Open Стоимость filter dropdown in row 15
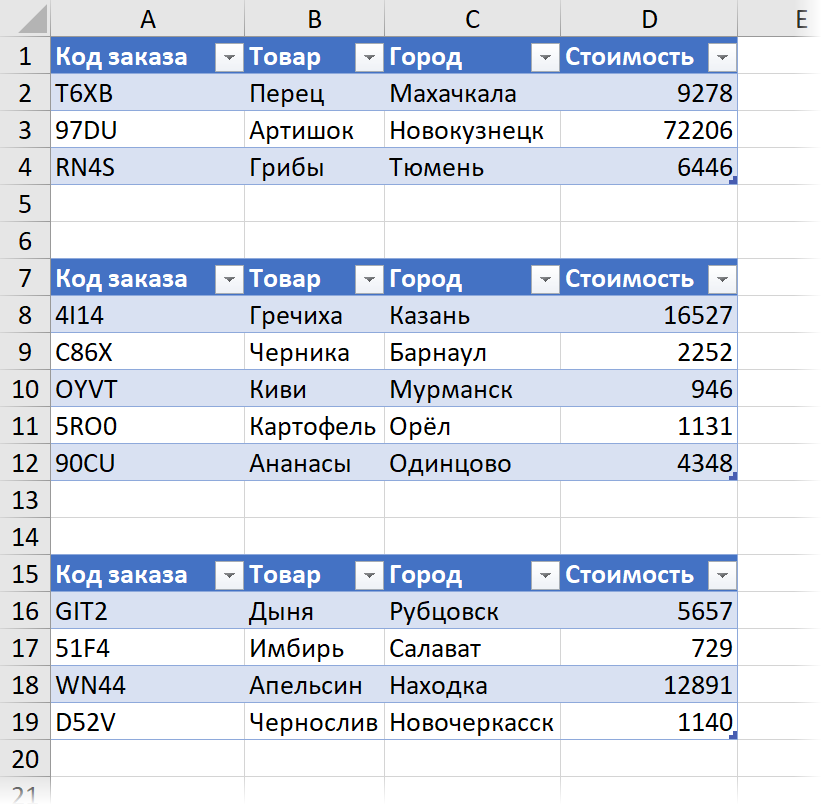The height and width of the screenshot is (805, 822). coord(722,575)
